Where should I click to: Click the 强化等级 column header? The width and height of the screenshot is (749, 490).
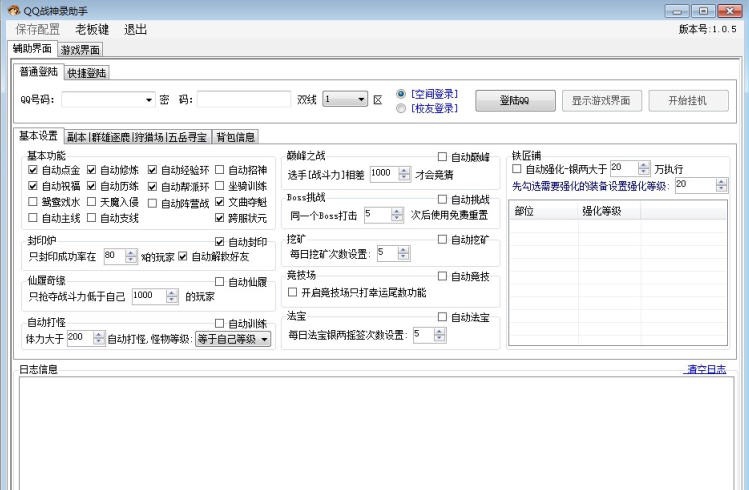tap(610, 211)
